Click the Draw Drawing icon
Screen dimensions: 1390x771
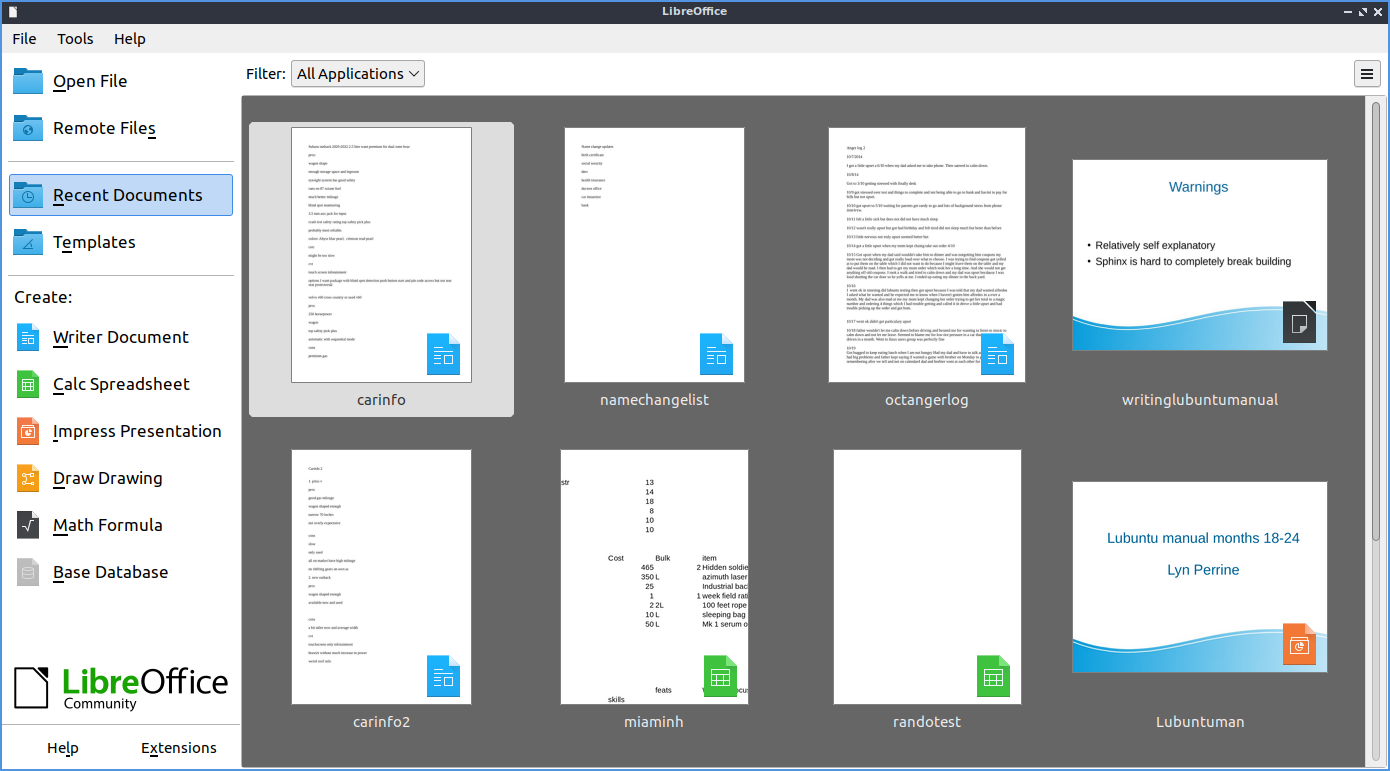coord(28,478)
